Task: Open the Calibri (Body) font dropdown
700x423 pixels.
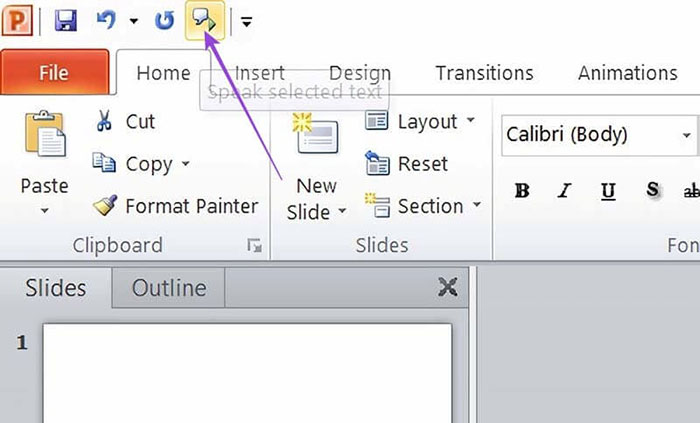Action: click(x=686, y=135)
